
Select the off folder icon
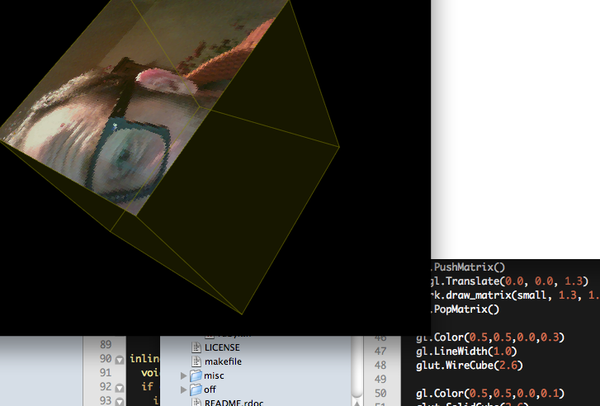click(x=196, y=390)
